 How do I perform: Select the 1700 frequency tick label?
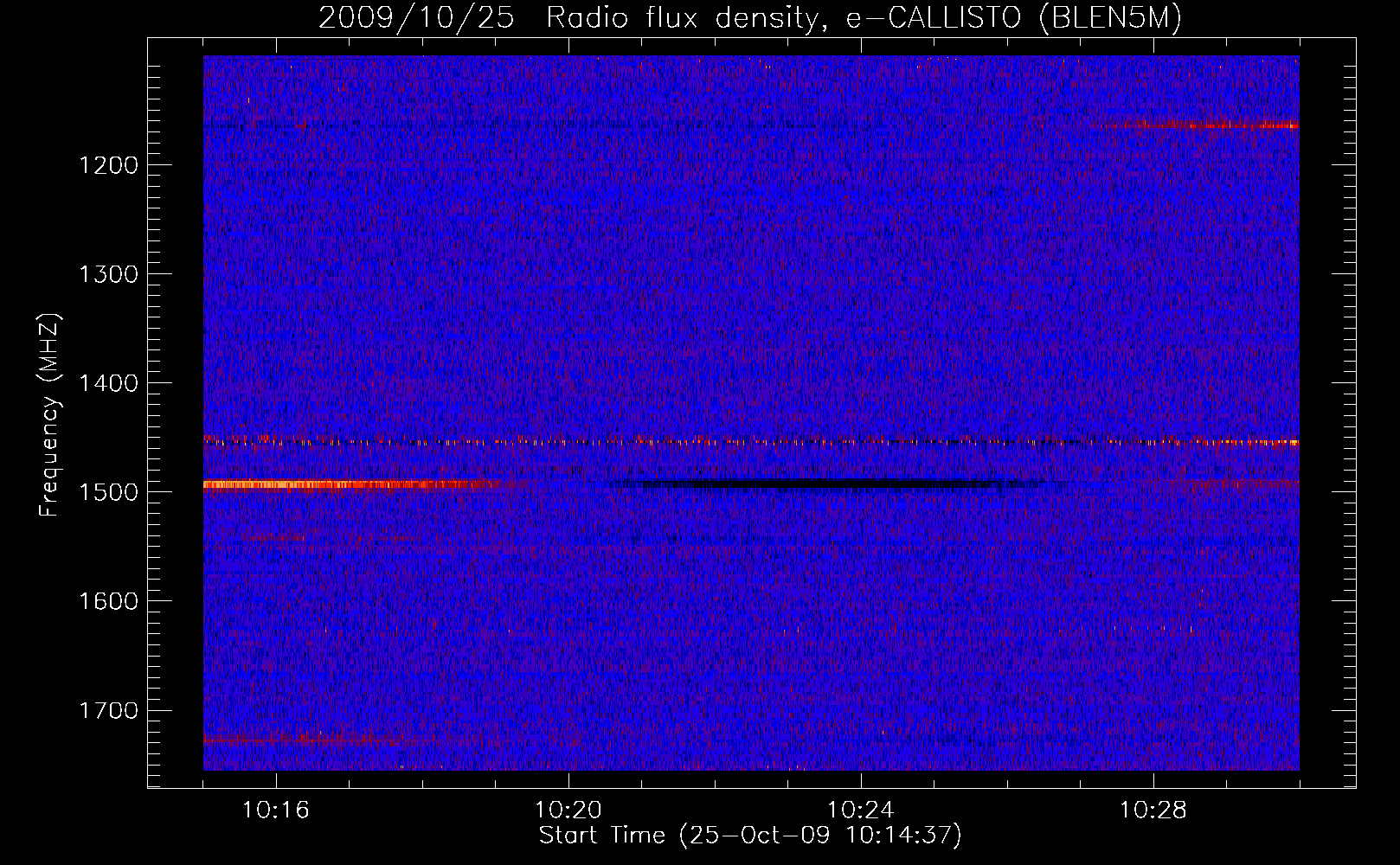point(108,710)
